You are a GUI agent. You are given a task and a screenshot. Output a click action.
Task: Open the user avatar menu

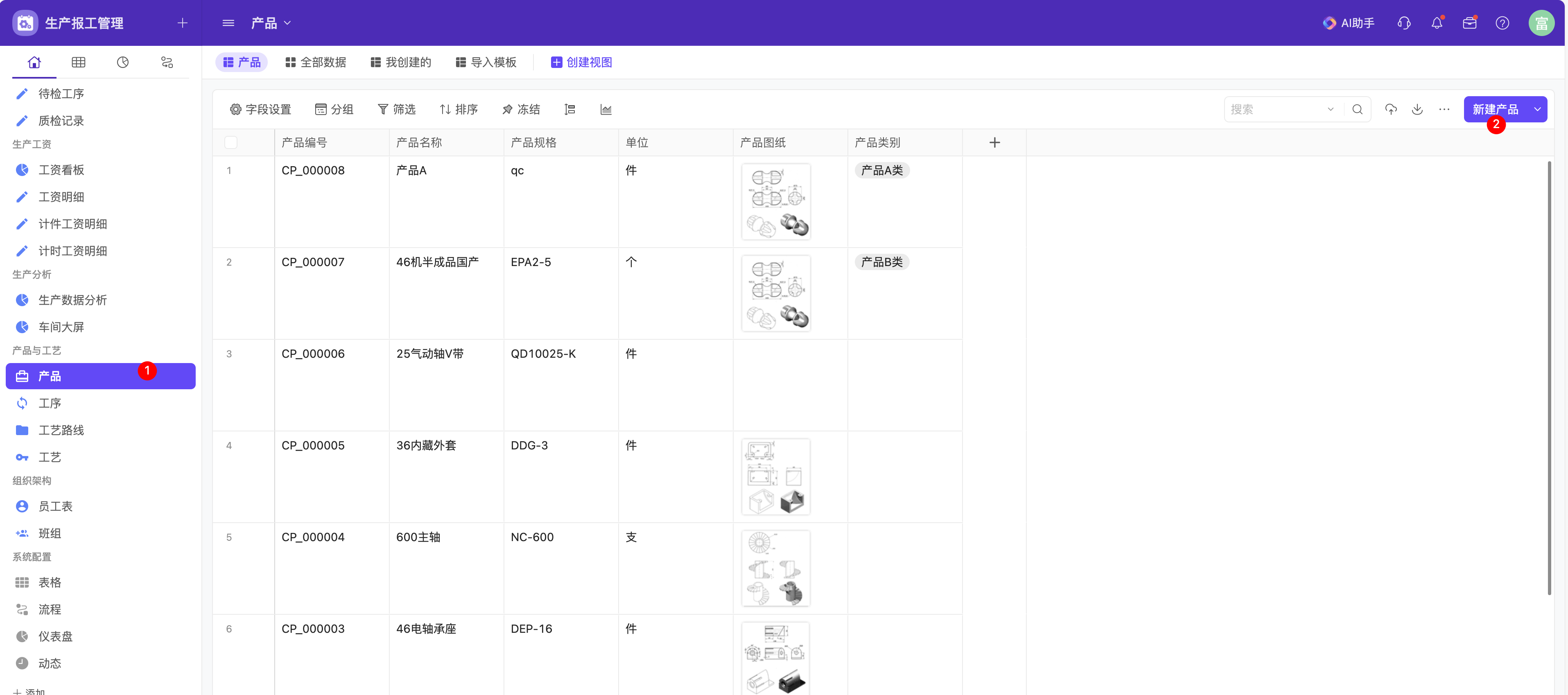tap(1541, 23)
